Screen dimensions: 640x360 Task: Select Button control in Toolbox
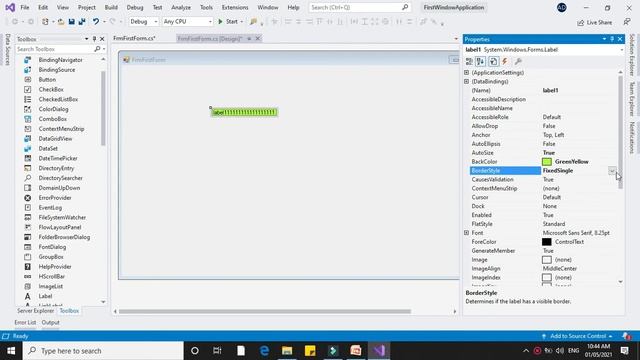(x=47, y=80)
